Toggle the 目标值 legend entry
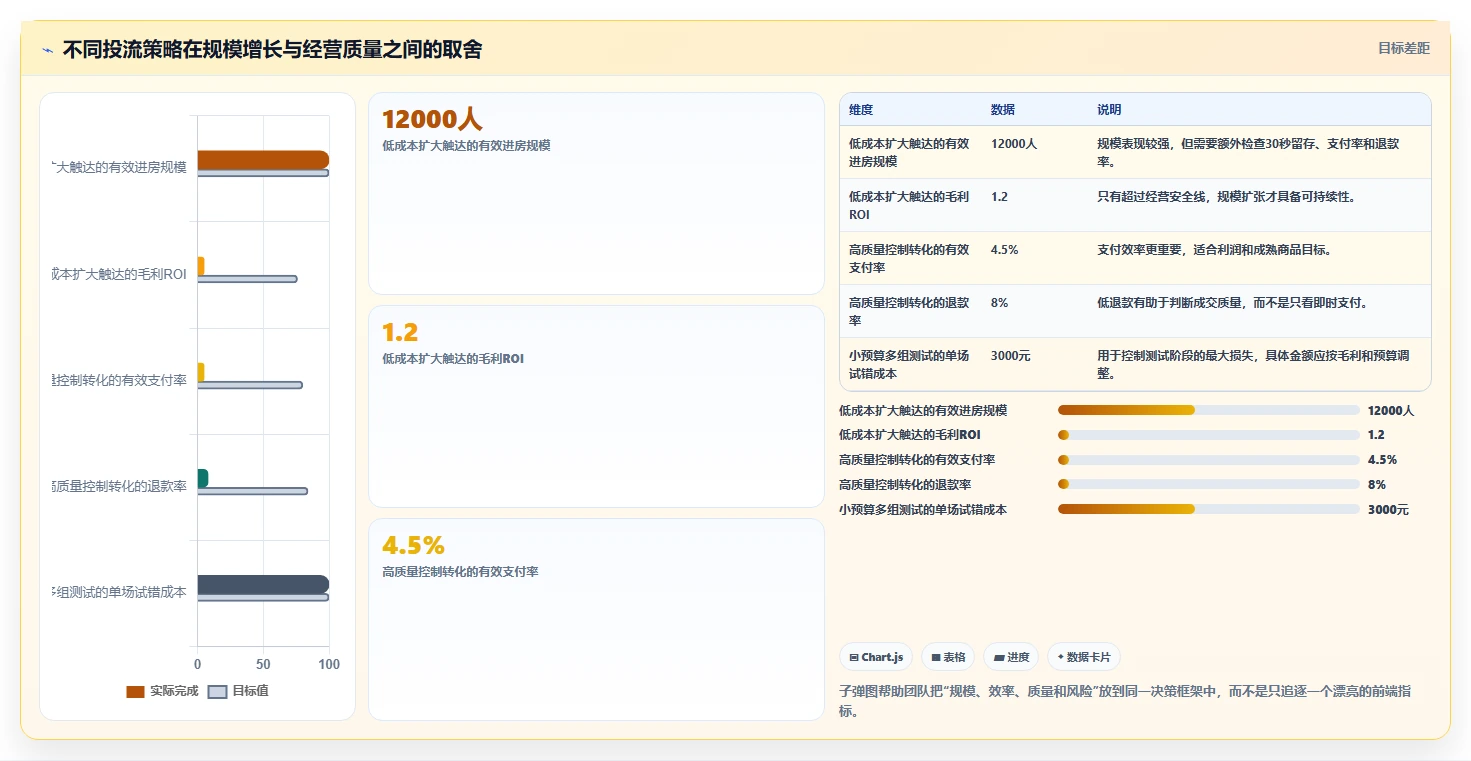This screenshot has width=1471, height=761. tap(238, 691)
